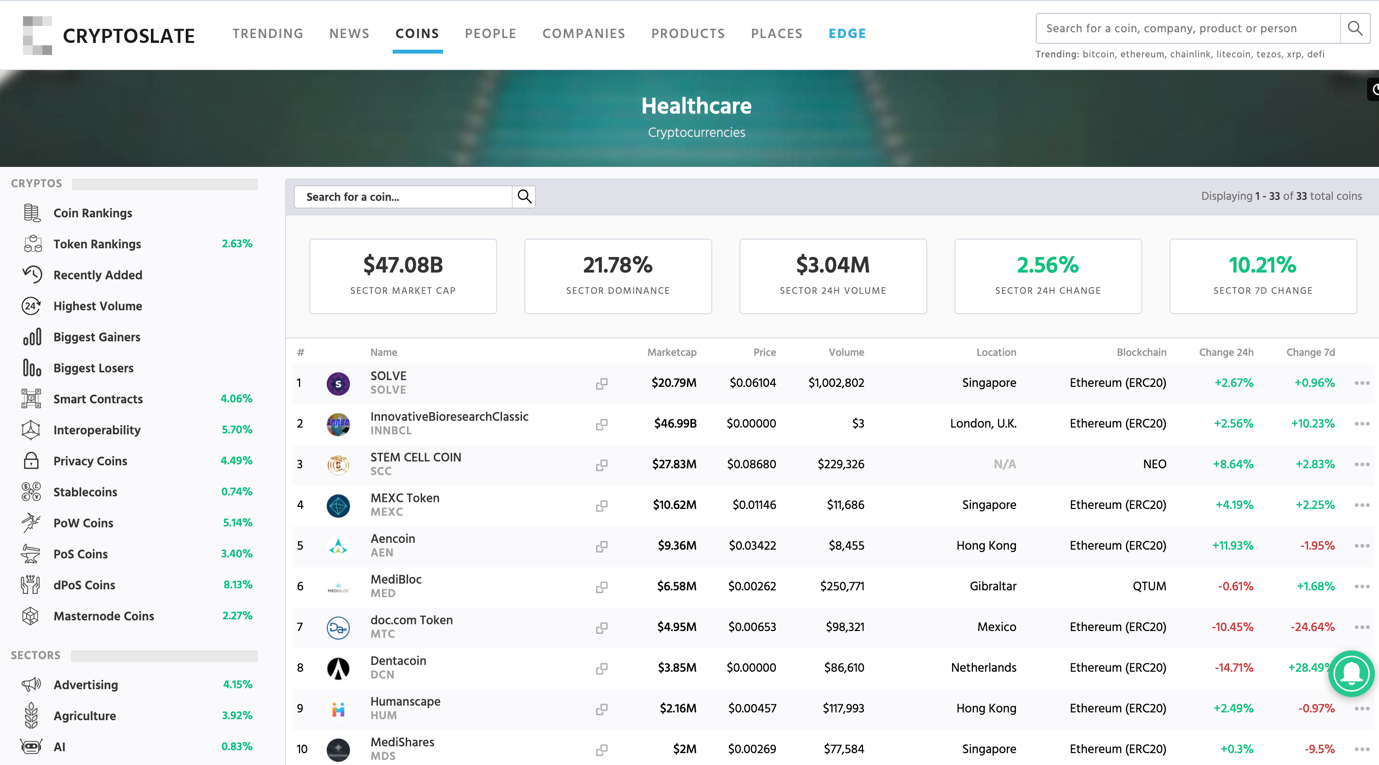This screenshot has height=765, width=1379.
Task: Open more options for MediBloc row
Action: point(1362,587)
